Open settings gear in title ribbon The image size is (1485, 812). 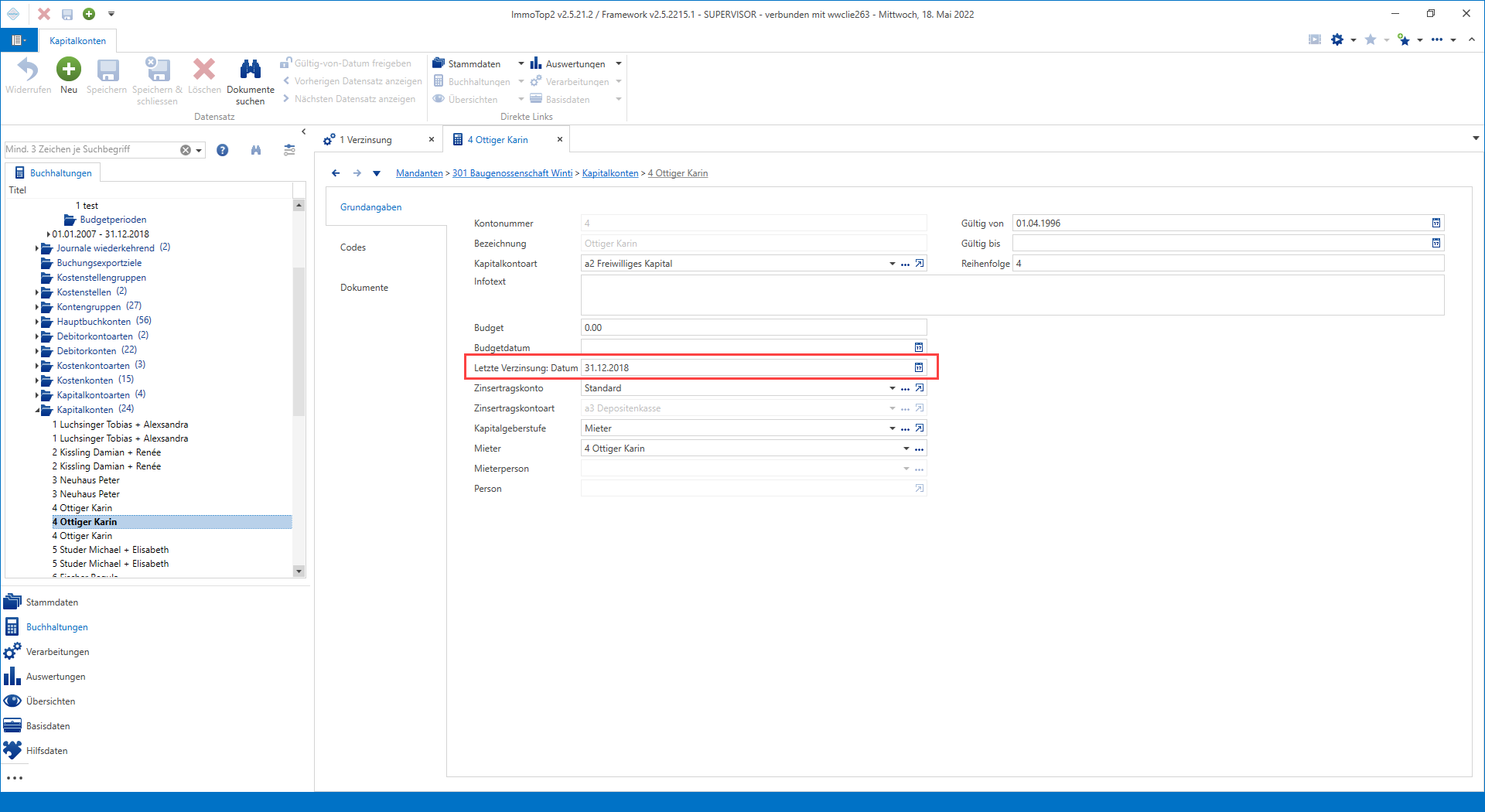(x=1337, y=39)
